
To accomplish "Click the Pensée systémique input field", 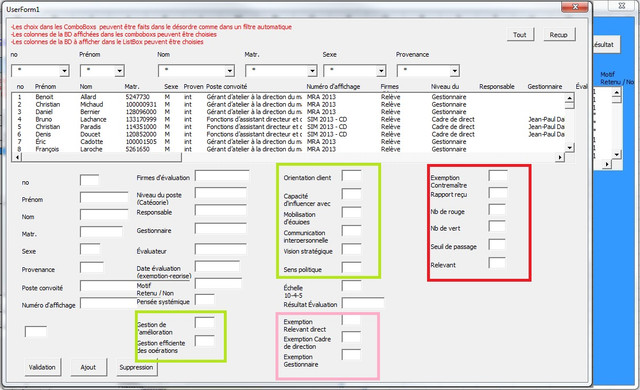I will coord(205,299).
